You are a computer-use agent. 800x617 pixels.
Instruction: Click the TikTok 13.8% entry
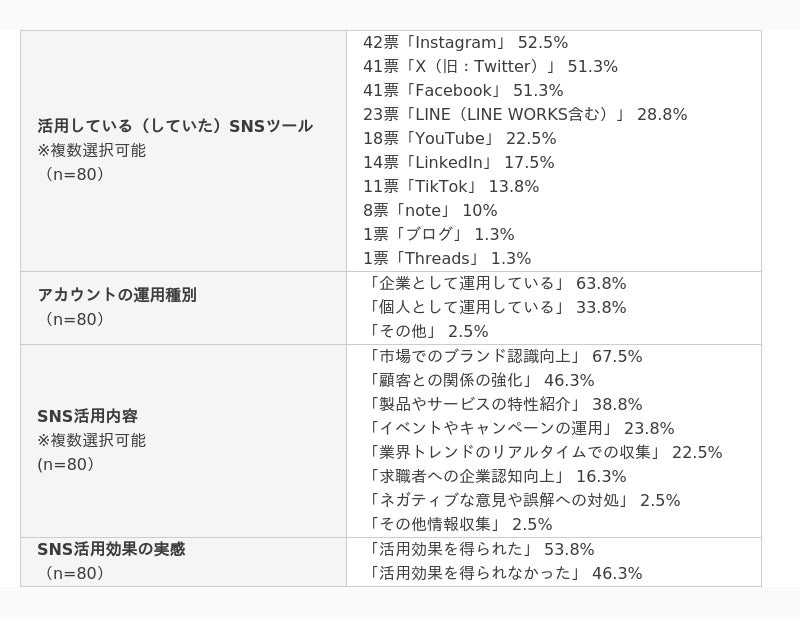click(x=451, y=186)
